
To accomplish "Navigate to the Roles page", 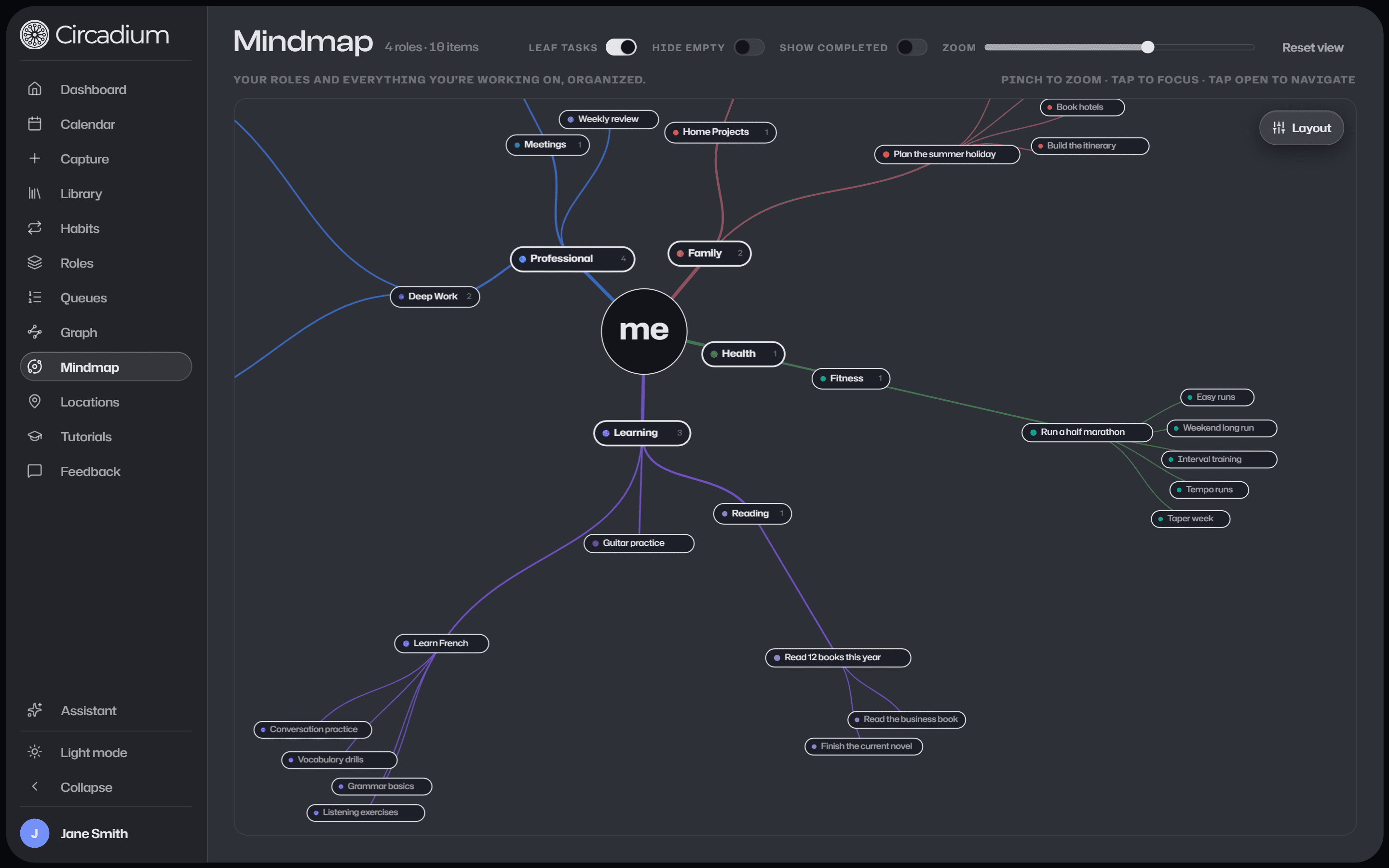I will coord(106,263).
